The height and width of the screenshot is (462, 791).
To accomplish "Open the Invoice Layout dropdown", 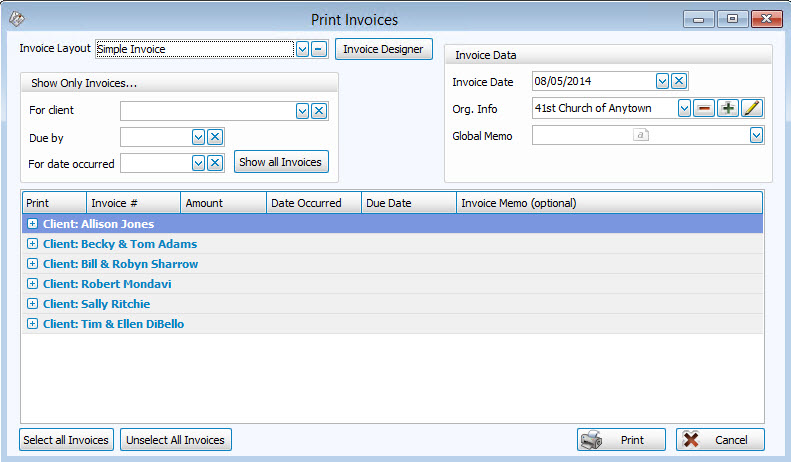I will tap(302, 49).
